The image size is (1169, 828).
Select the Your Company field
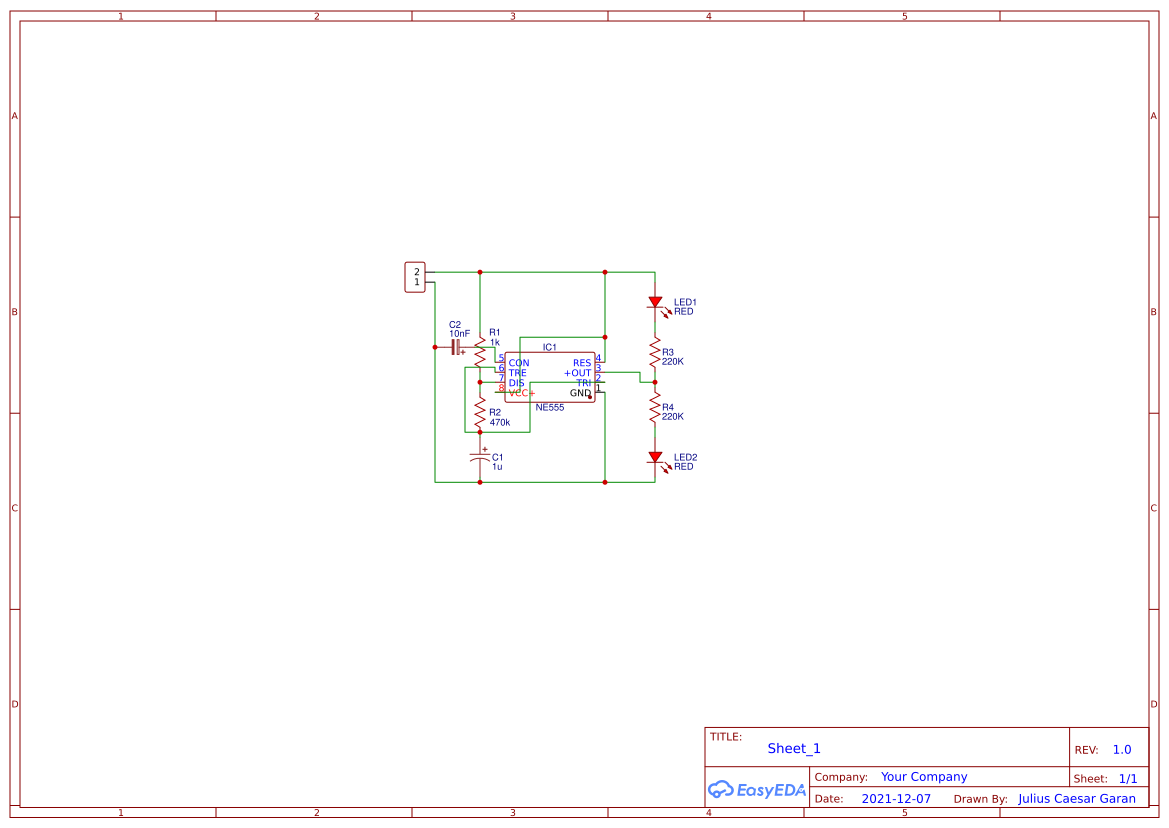[x=924, y=776]
